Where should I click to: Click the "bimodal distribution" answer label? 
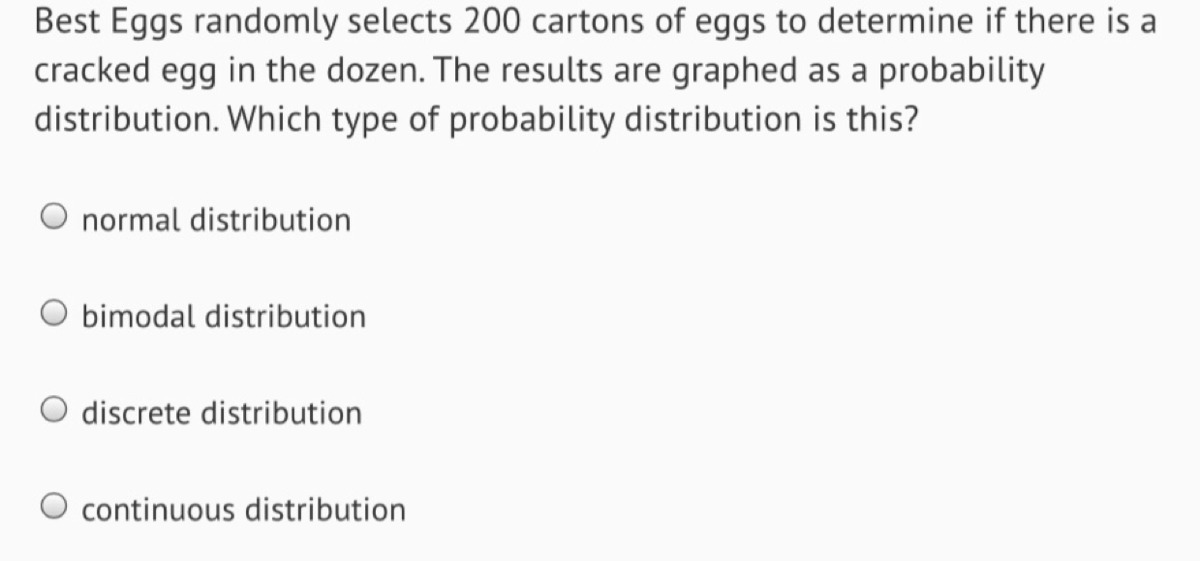pyautogui.click(x=224, y=316)
